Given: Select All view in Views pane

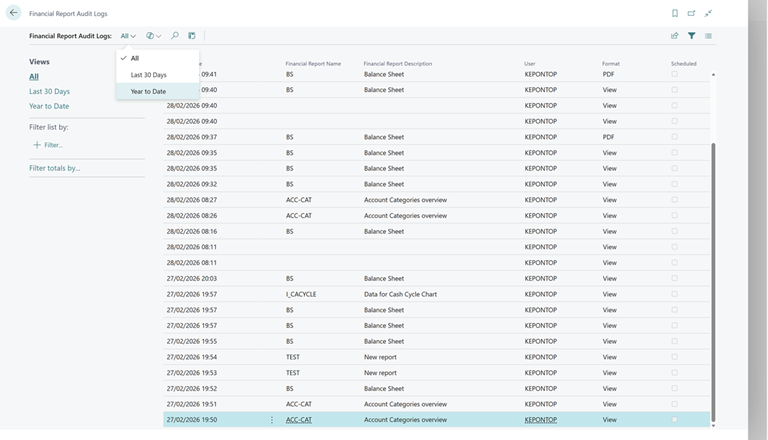Looking at the screenshot, I should point(34,76).
